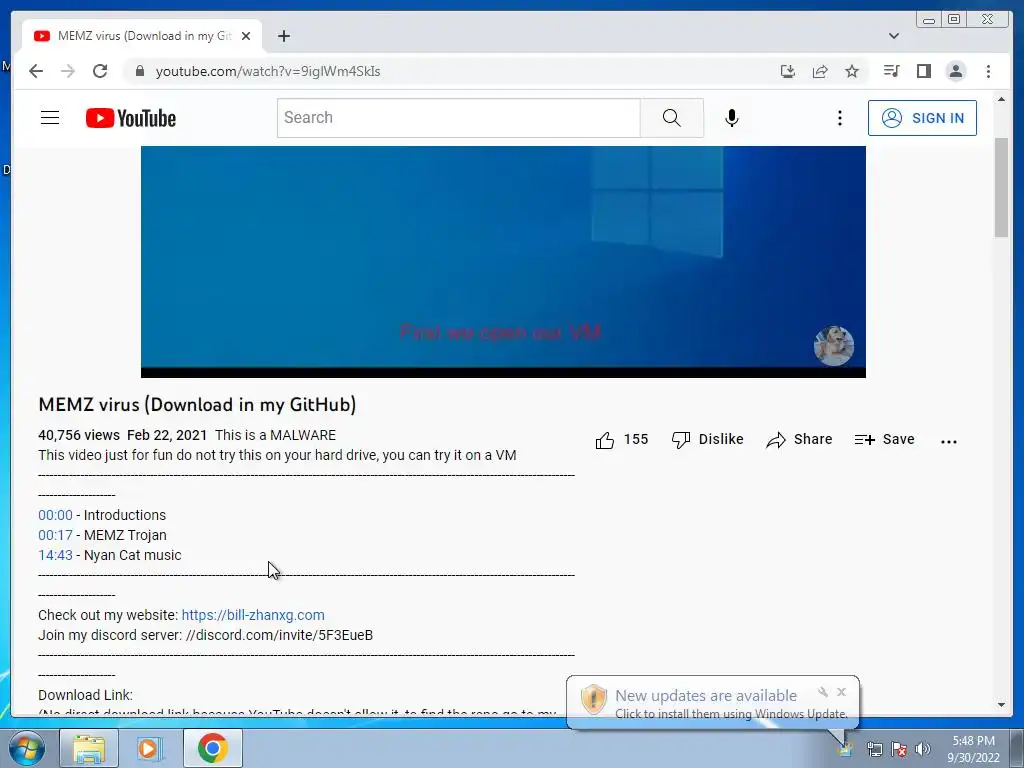Go forward with the browser forward arrow
The height and width of the screenshot is (768, 1024).
click(68, 71)
